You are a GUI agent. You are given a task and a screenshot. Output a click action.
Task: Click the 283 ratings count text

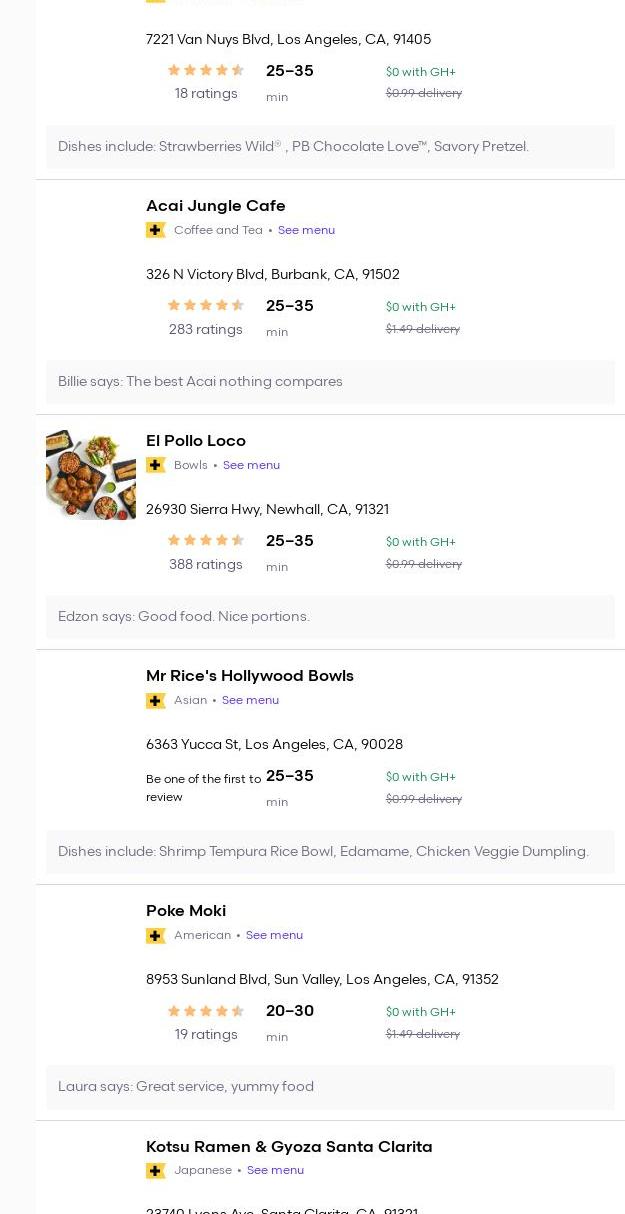click(x=205, y=330)
